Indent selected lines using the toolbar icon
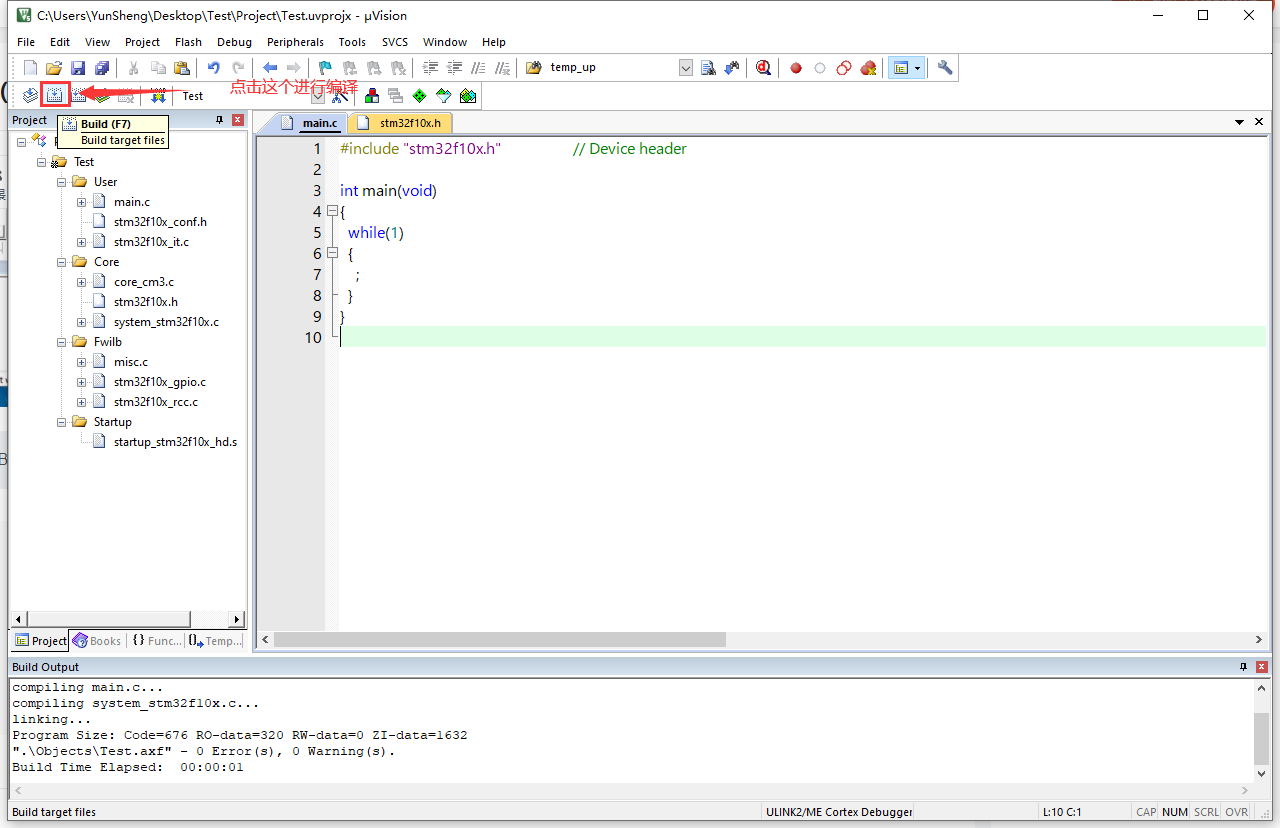 coord(431,68)
